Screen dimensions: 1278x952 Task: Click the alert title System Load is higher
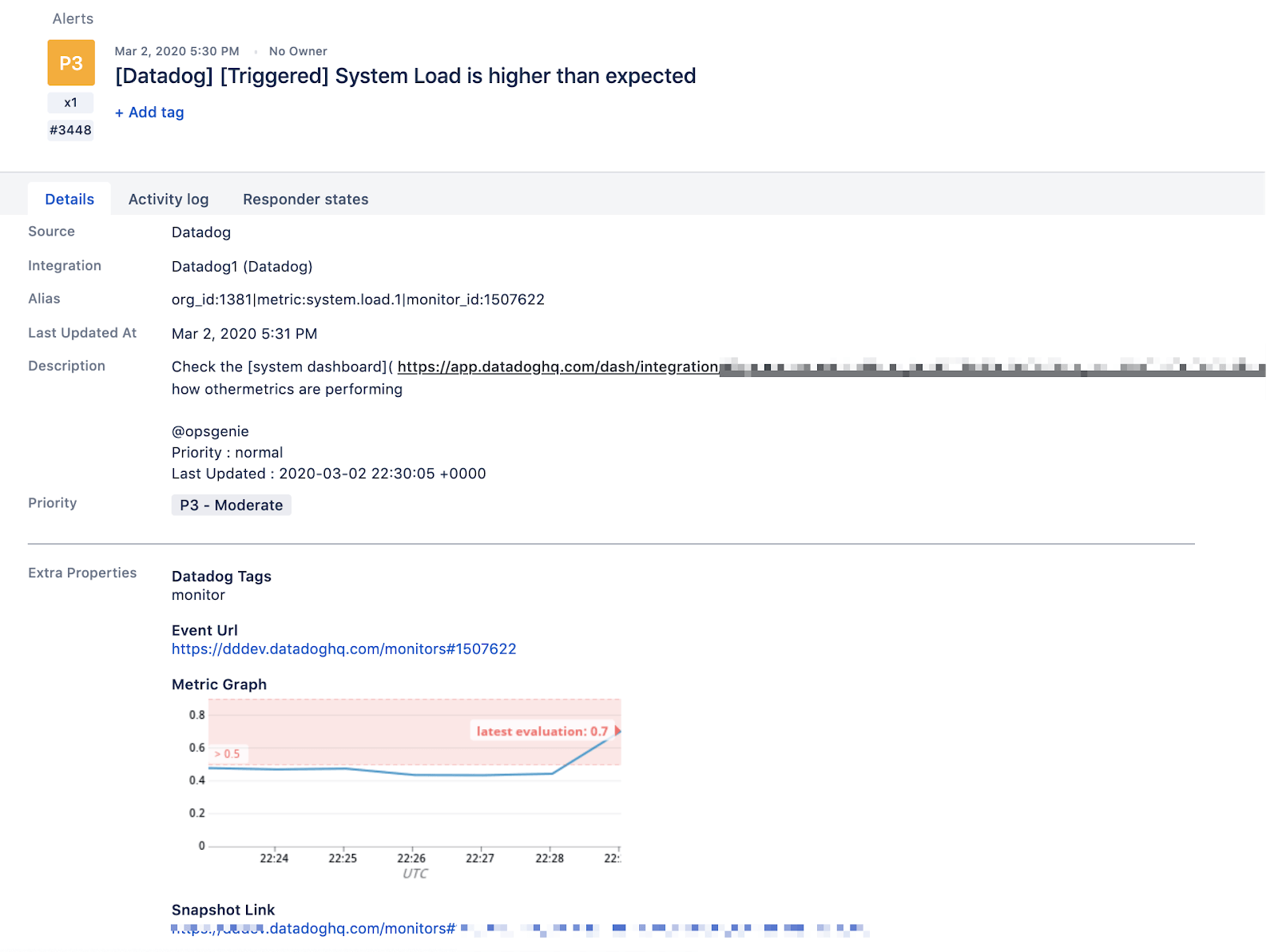click(405, 76)
